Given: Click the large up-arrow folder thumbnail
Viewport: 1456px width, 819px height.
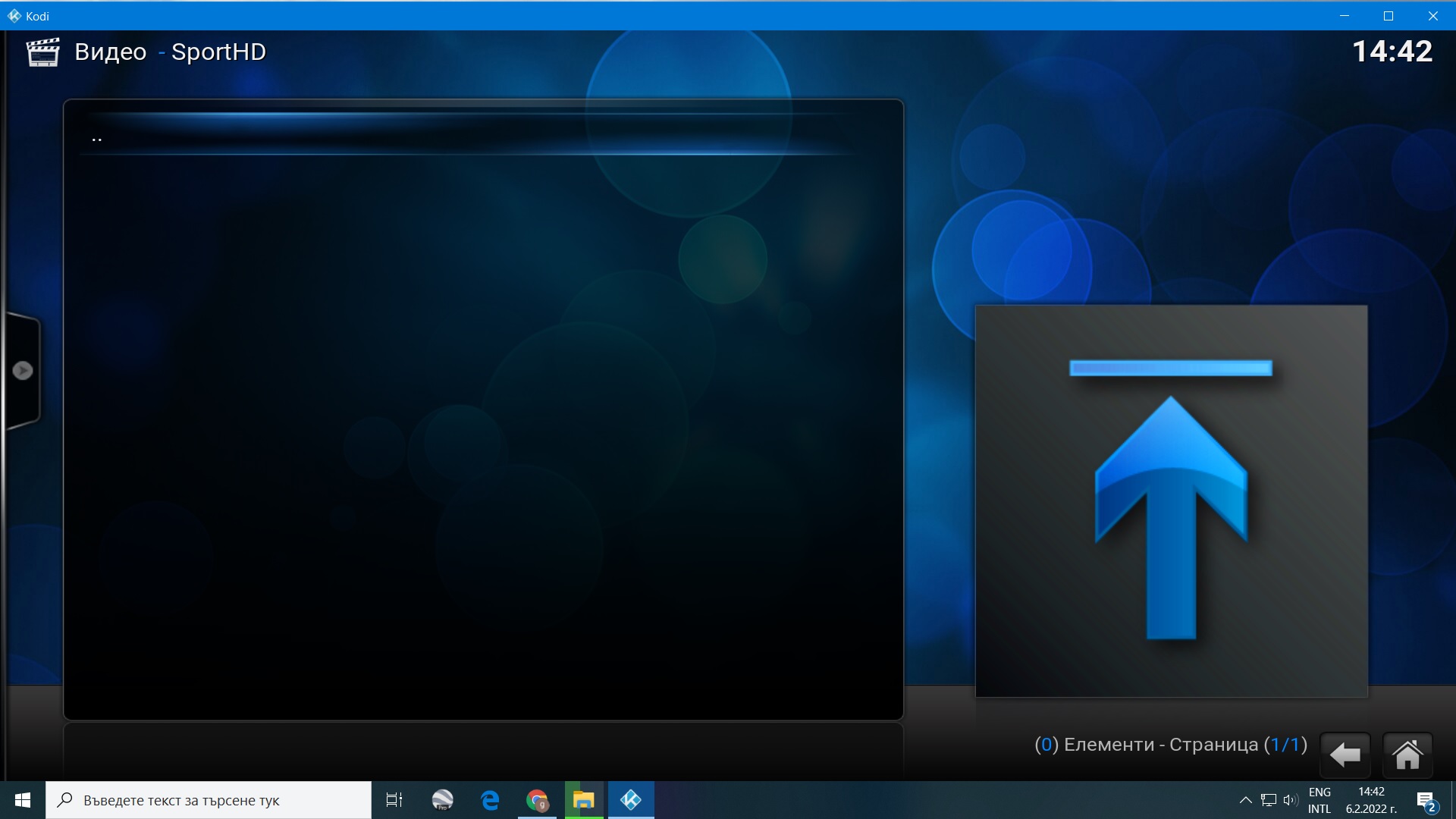Looking at the screenshot, I should click(x=1171, y=500).
